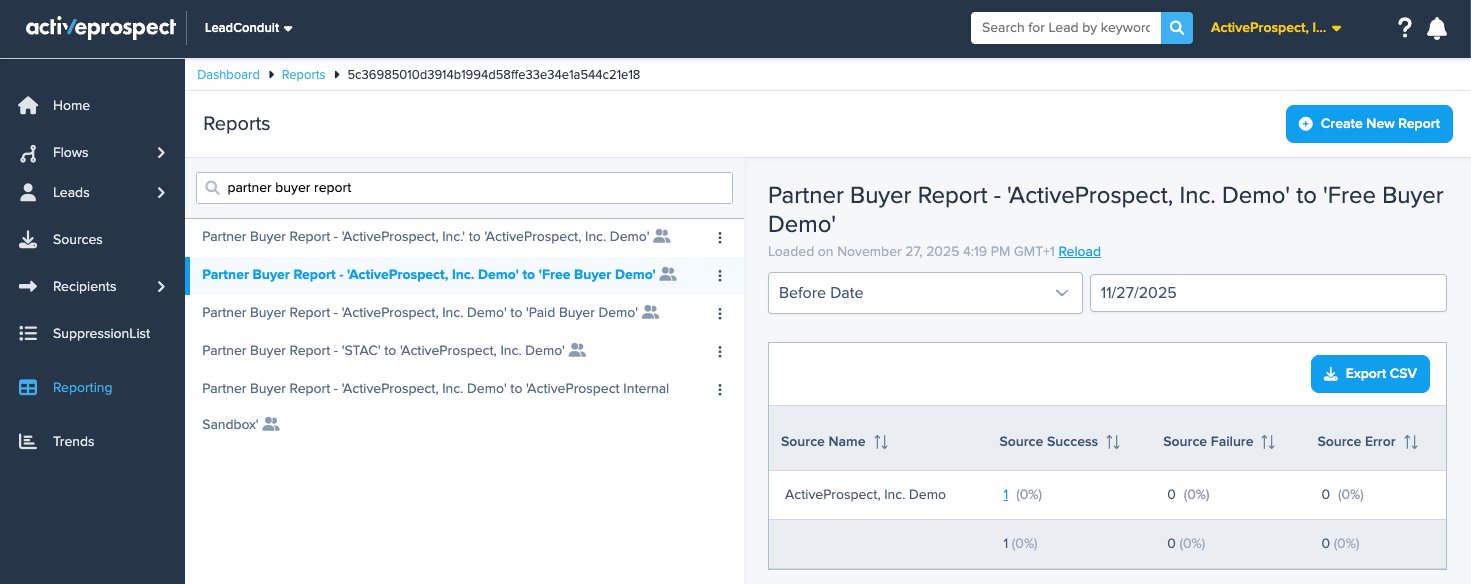
Task: Open the Before Date filter dropdown
Action: 924,293
